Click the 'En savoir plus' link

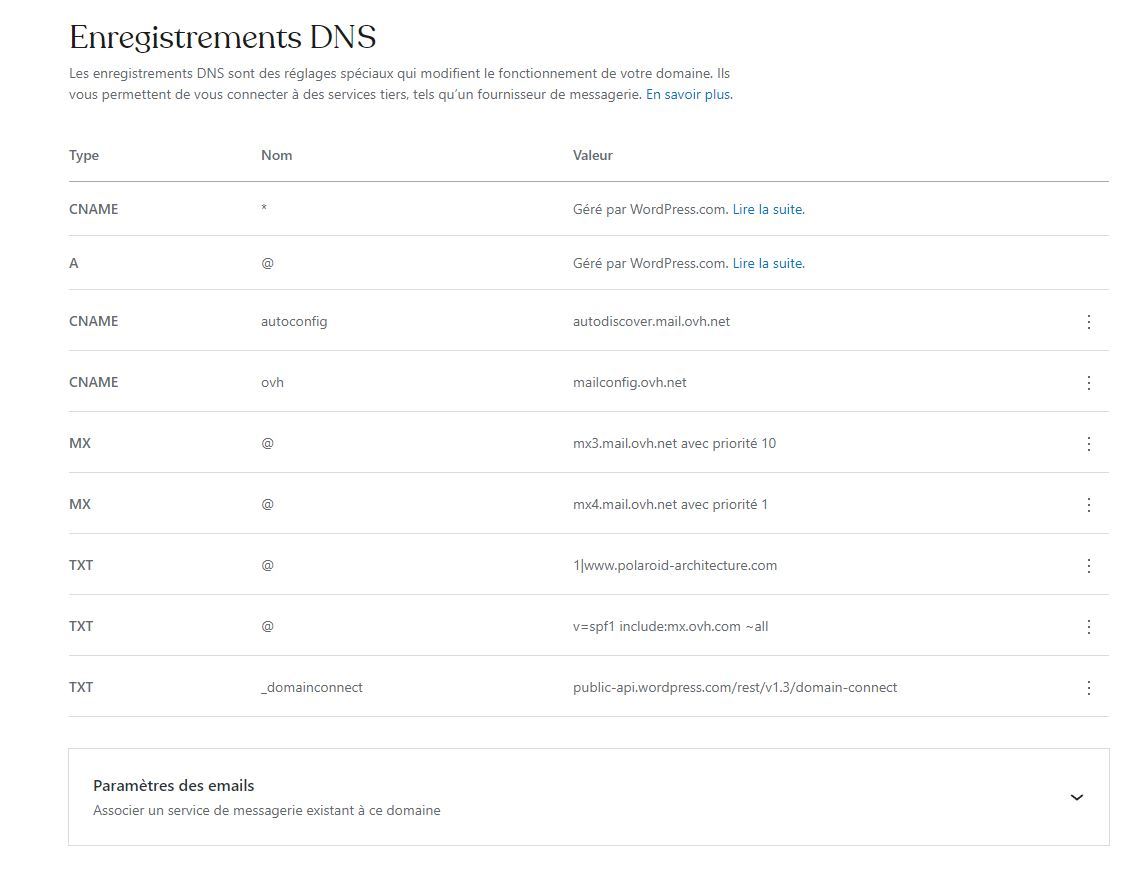[x=688, y=95]
